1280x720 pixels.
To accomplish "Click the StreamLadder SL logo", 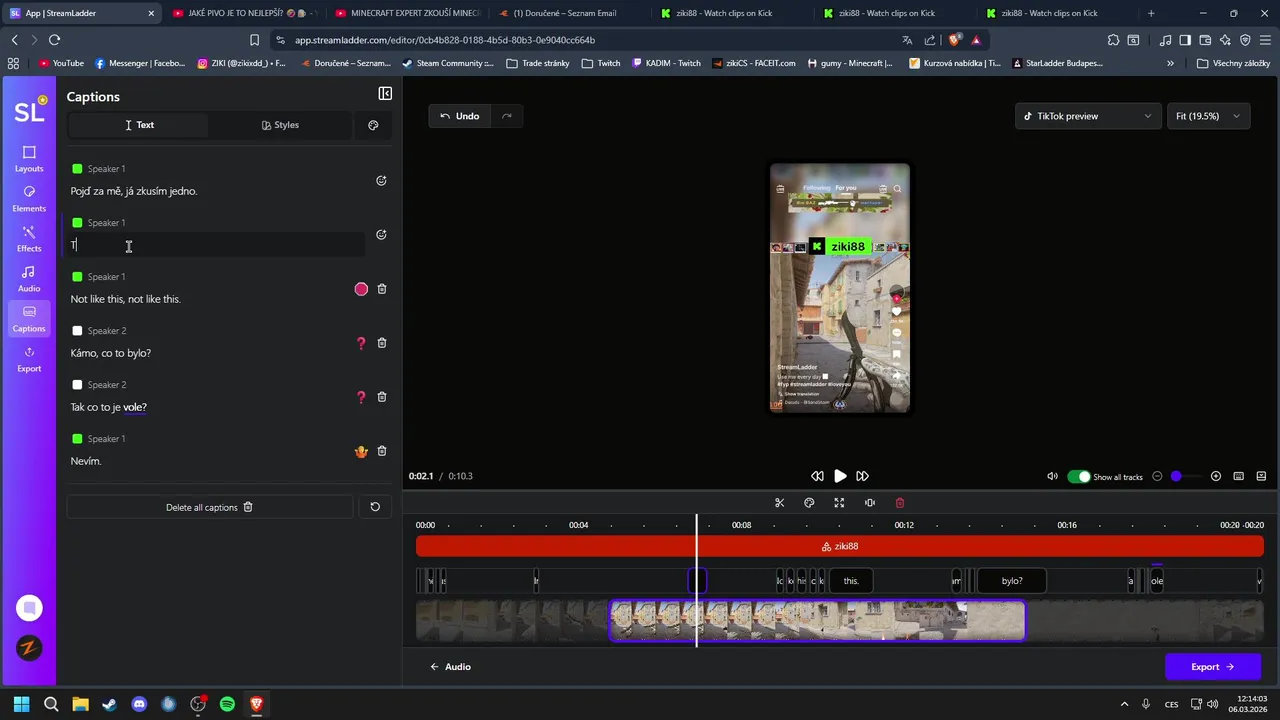I will pyautogui.click(x=29, y=110).
